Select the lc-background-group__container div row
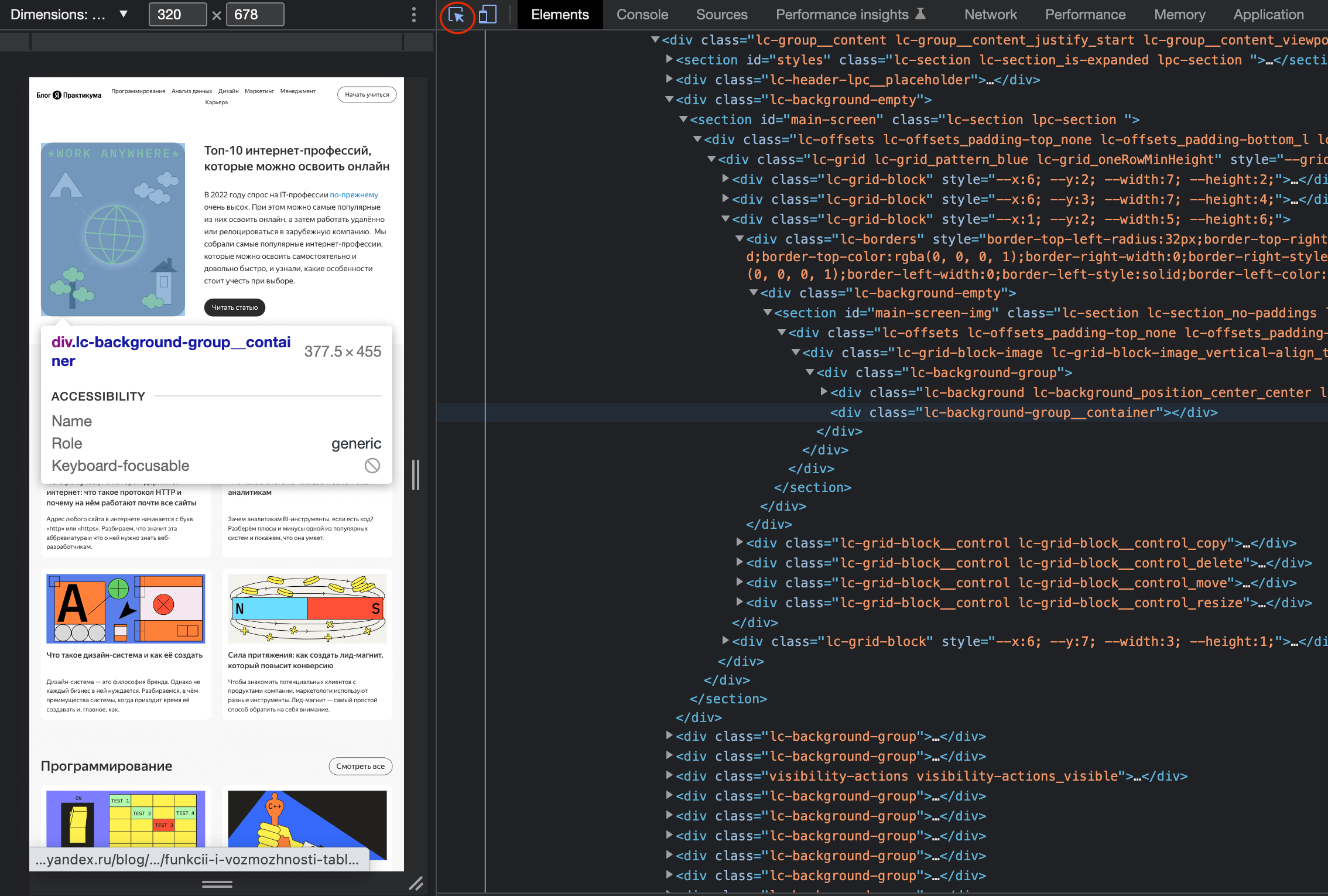 (1023, 412)
